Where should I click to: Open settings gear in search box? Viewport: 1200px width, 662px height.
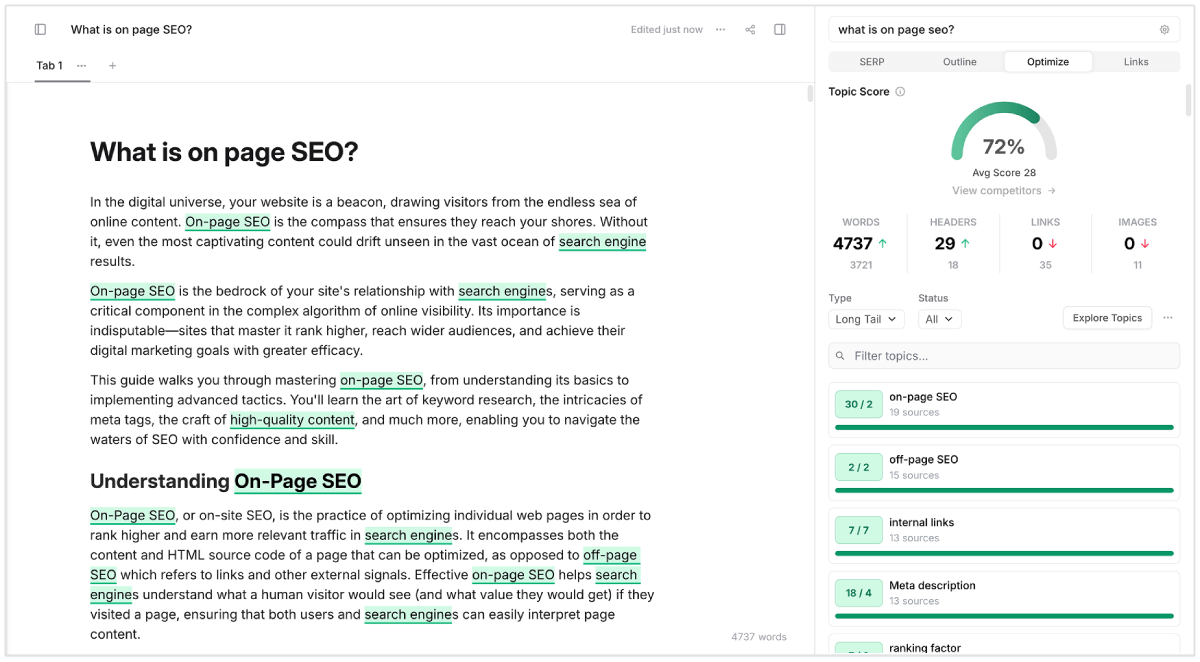(x=1164, y=30)
